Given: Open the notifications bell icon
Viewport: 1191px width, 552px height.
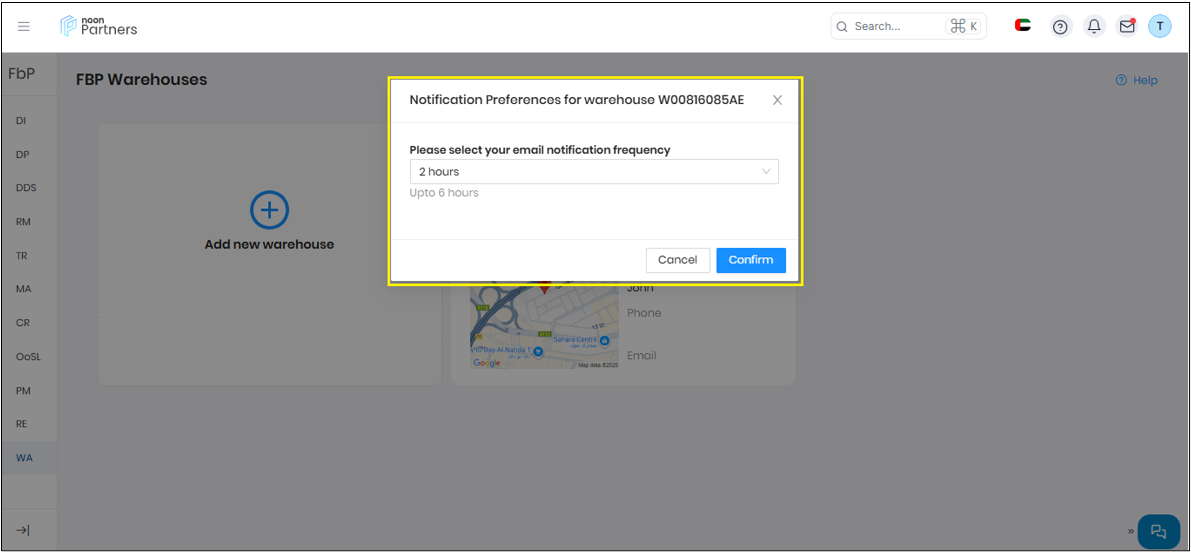Looking at the screenshot, I should [x=1094, y=27].
